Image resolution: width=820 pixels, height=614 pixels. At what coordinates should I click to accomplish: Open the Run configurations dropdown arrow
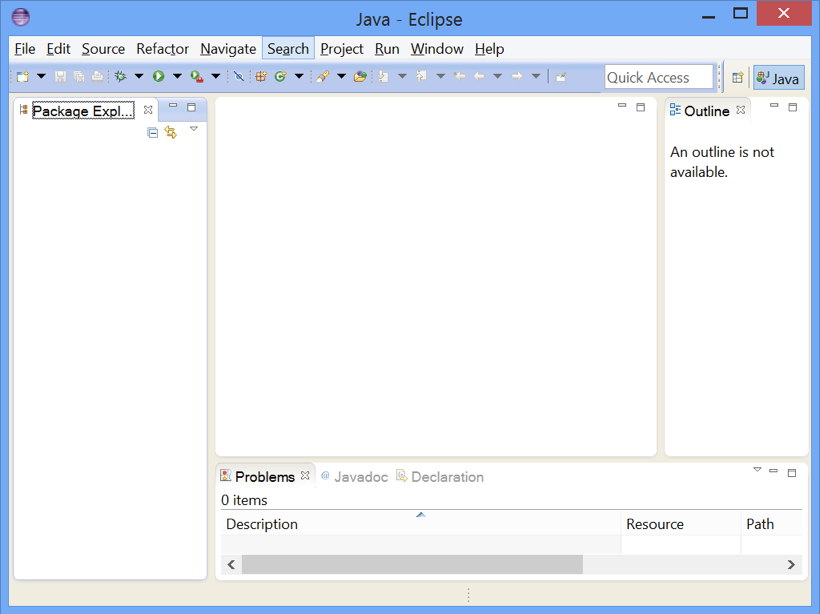177,76
